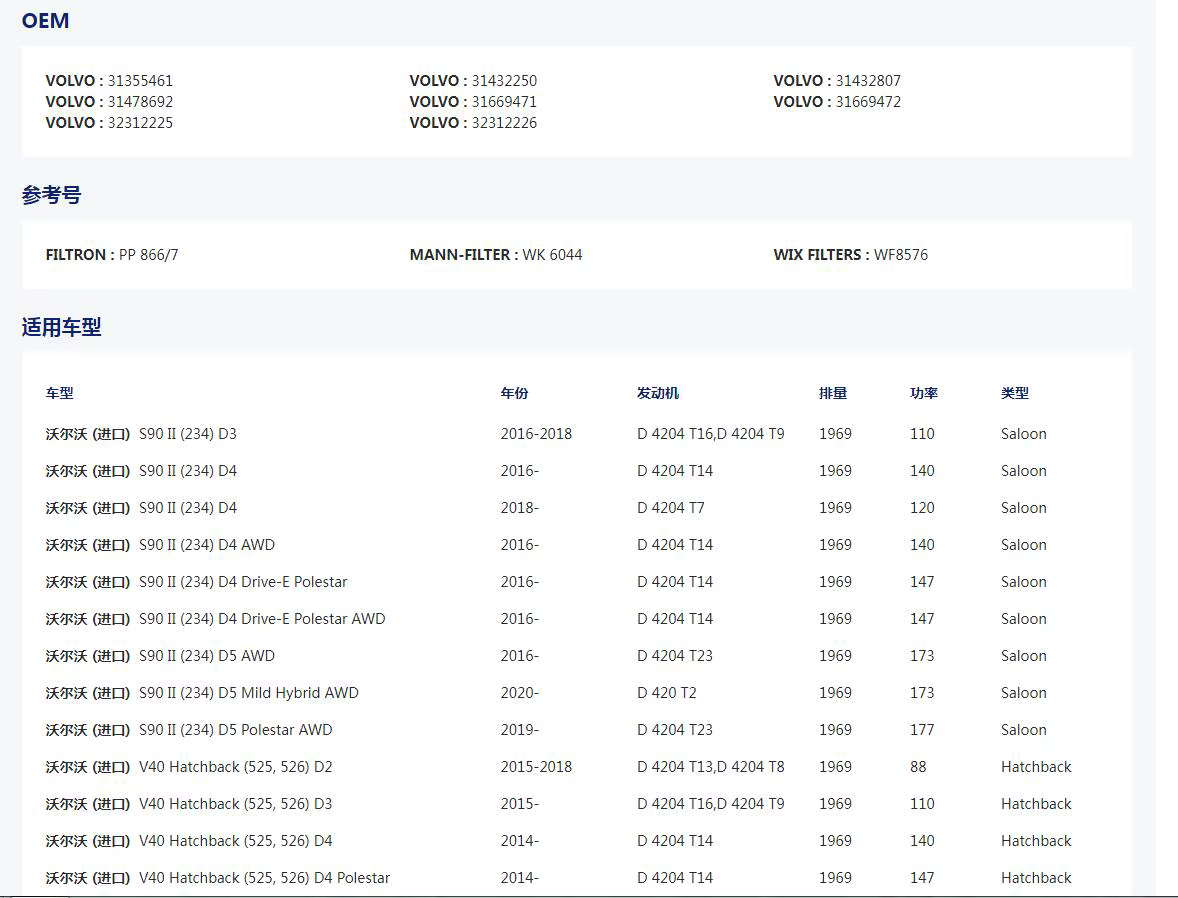Click the 功率 column header

[x=924, y=393]
